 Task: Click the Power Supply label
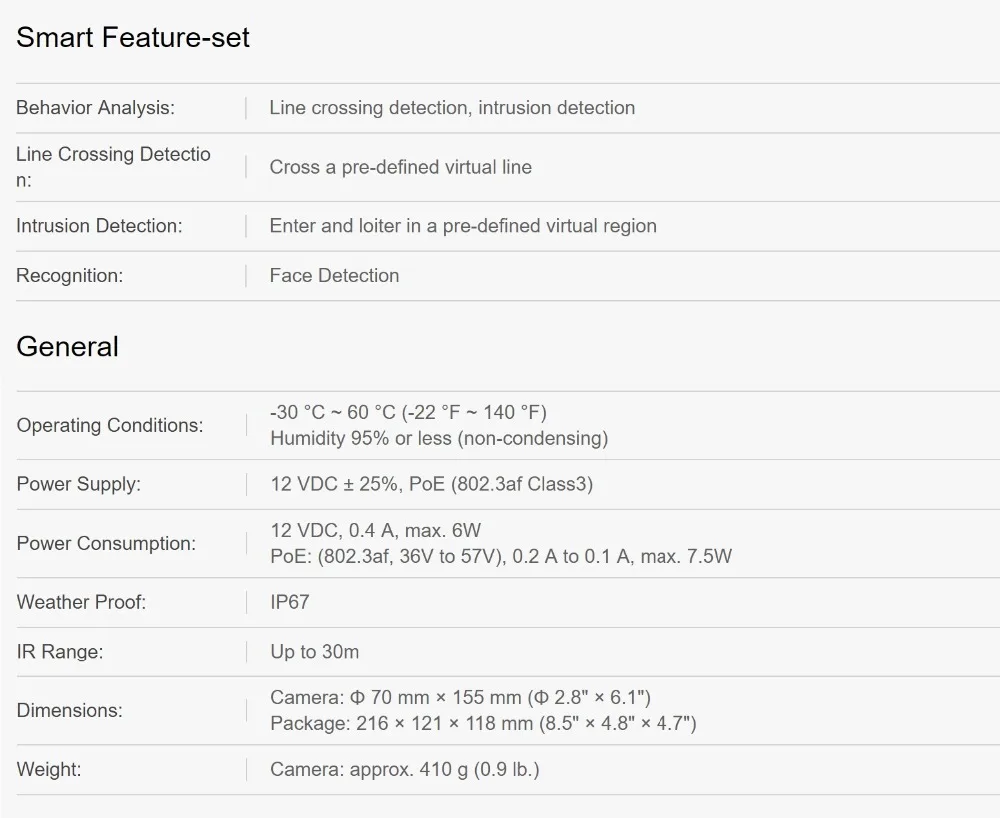tap(78, 485)
